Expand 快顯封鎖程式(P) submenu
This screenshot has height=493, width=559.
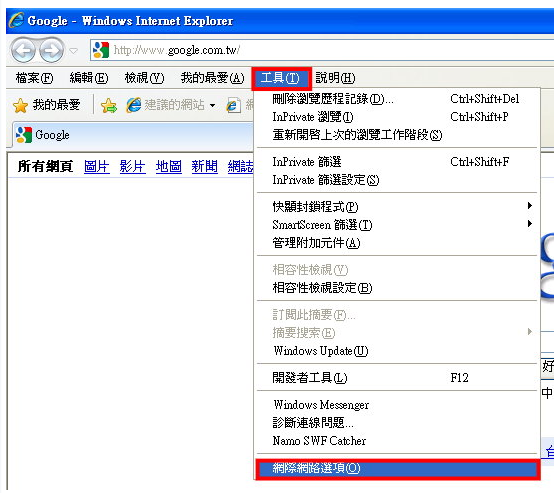(398, 207)
